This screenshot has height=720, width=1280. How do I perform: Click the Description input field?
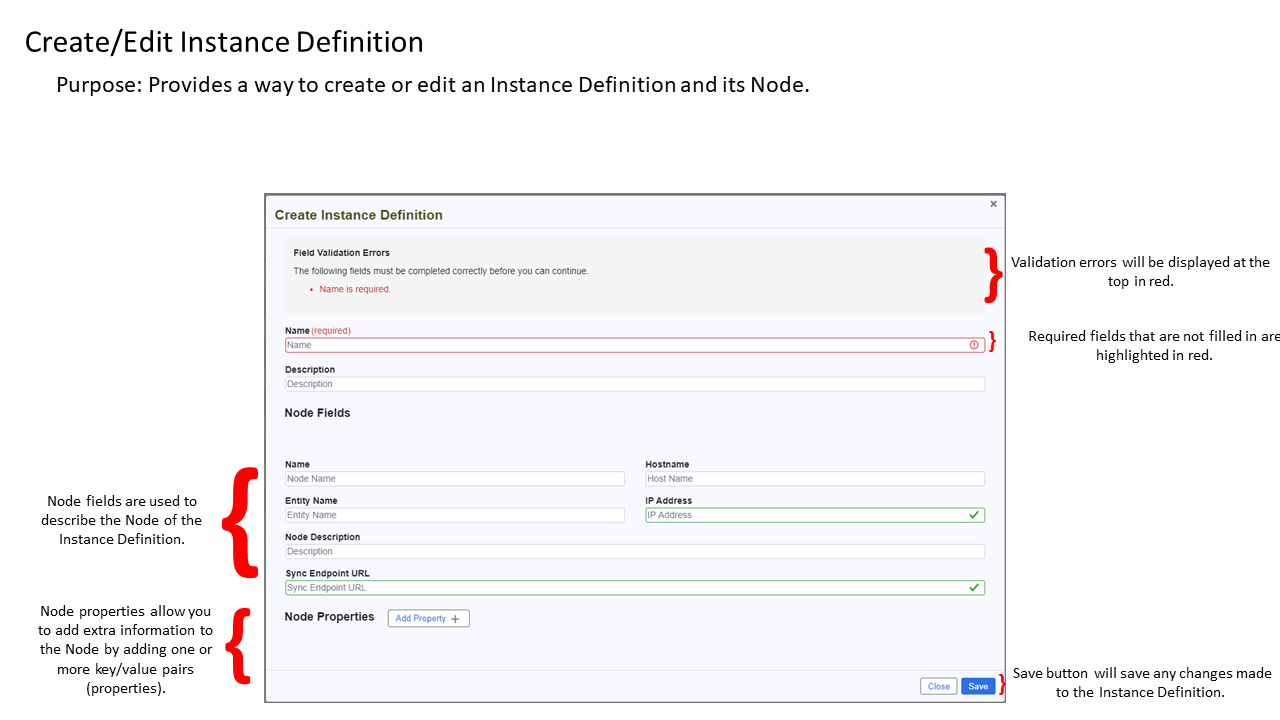[635, 384]
